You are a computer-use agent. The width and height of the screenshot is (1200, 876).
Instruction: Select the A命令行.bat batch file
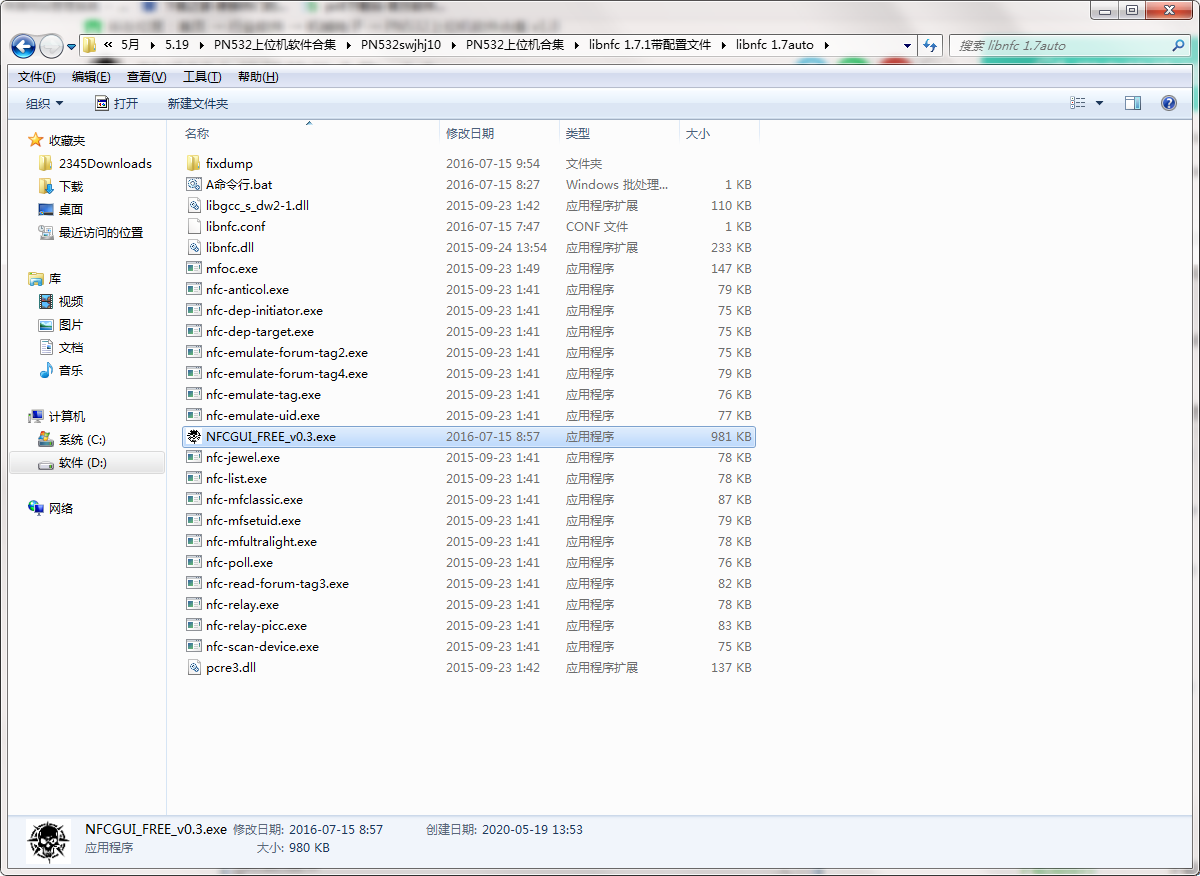[238, 184]
